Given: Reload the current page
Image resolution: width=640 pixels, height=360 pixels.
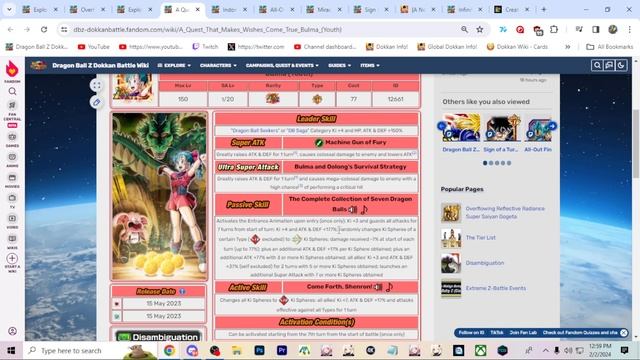Looking at the screenshot, I should (44, 29).
